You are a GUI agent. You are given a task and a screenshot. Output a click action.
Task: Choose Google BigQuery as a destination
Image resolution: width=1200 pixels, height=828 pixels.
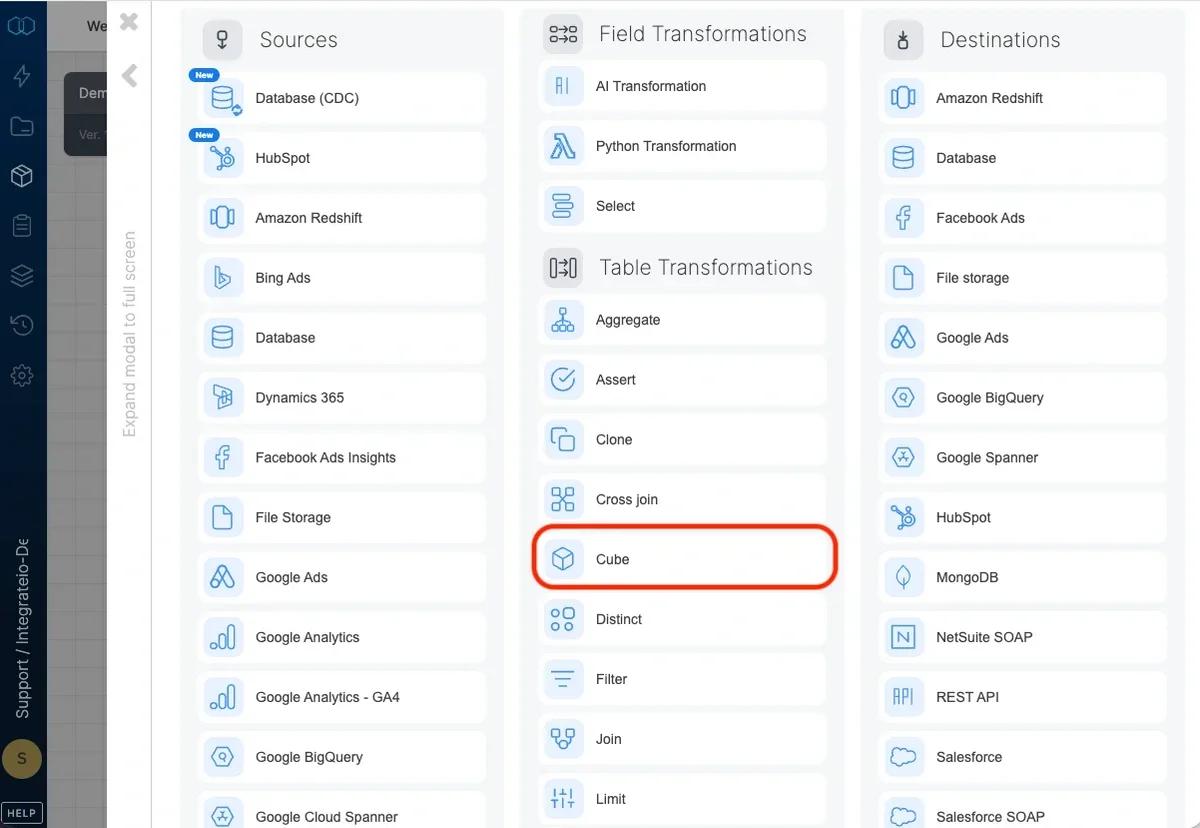[x=1020, y=397]
